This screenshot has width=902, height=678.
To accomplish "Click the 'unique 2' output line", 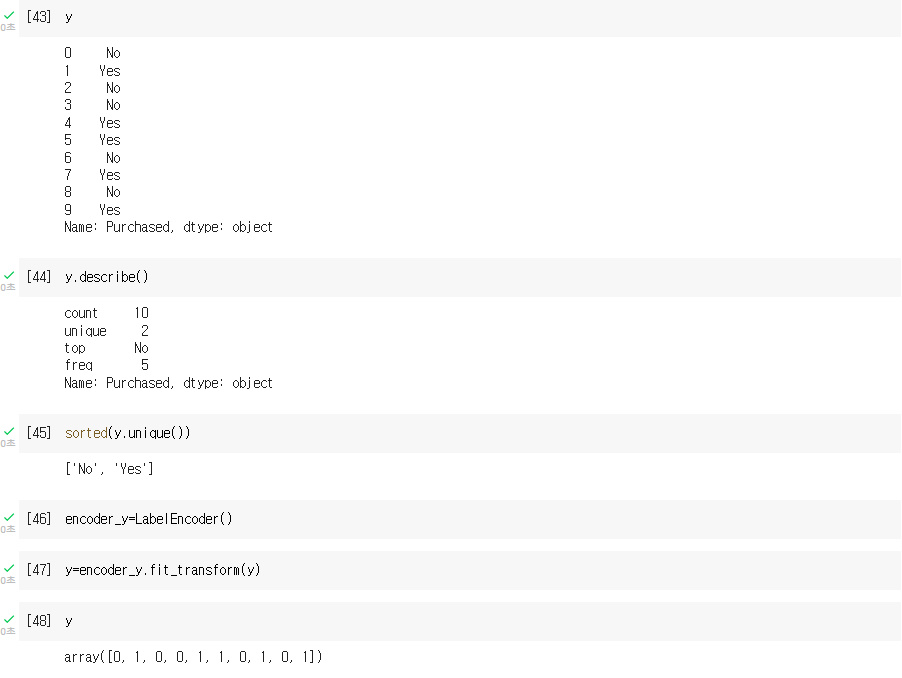I will point(106,331).
